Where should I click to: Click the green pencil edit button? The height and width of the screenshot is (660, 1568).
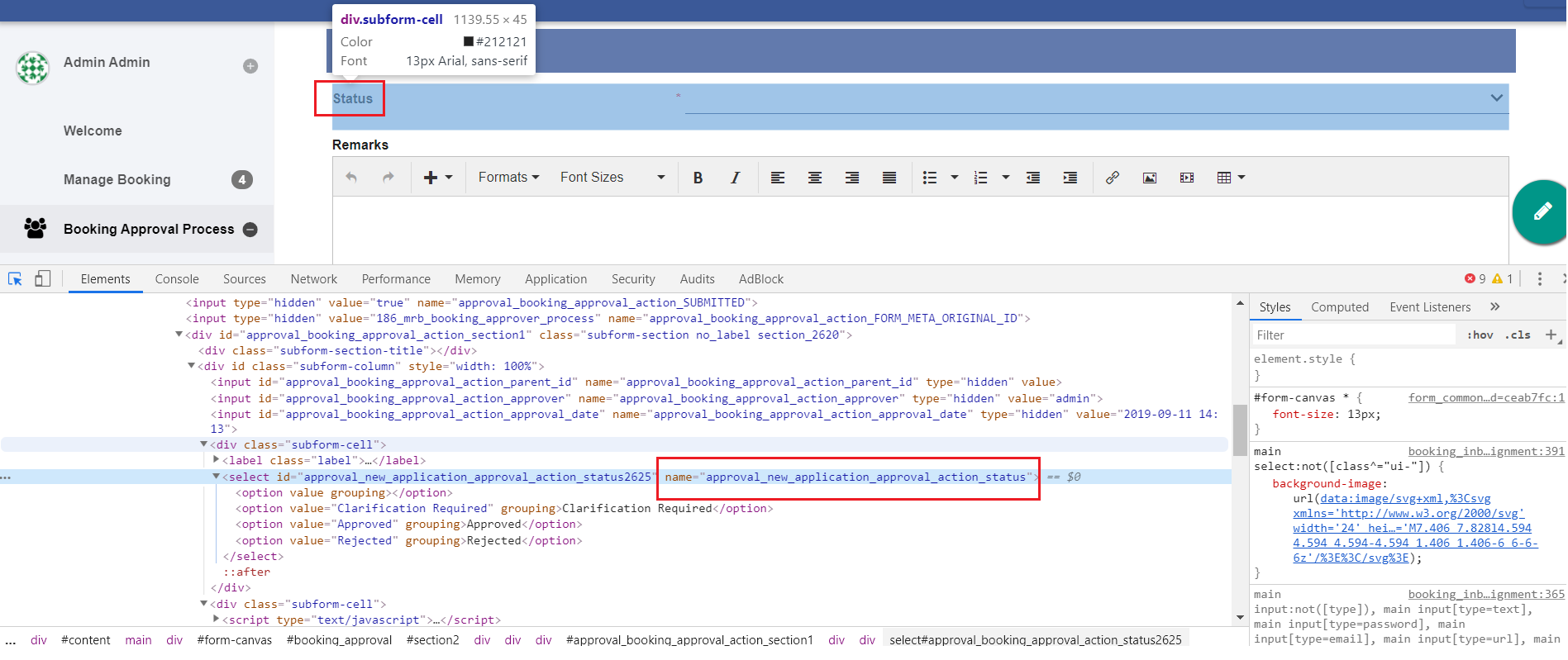pyautogui.click(x=1542, y=212)
